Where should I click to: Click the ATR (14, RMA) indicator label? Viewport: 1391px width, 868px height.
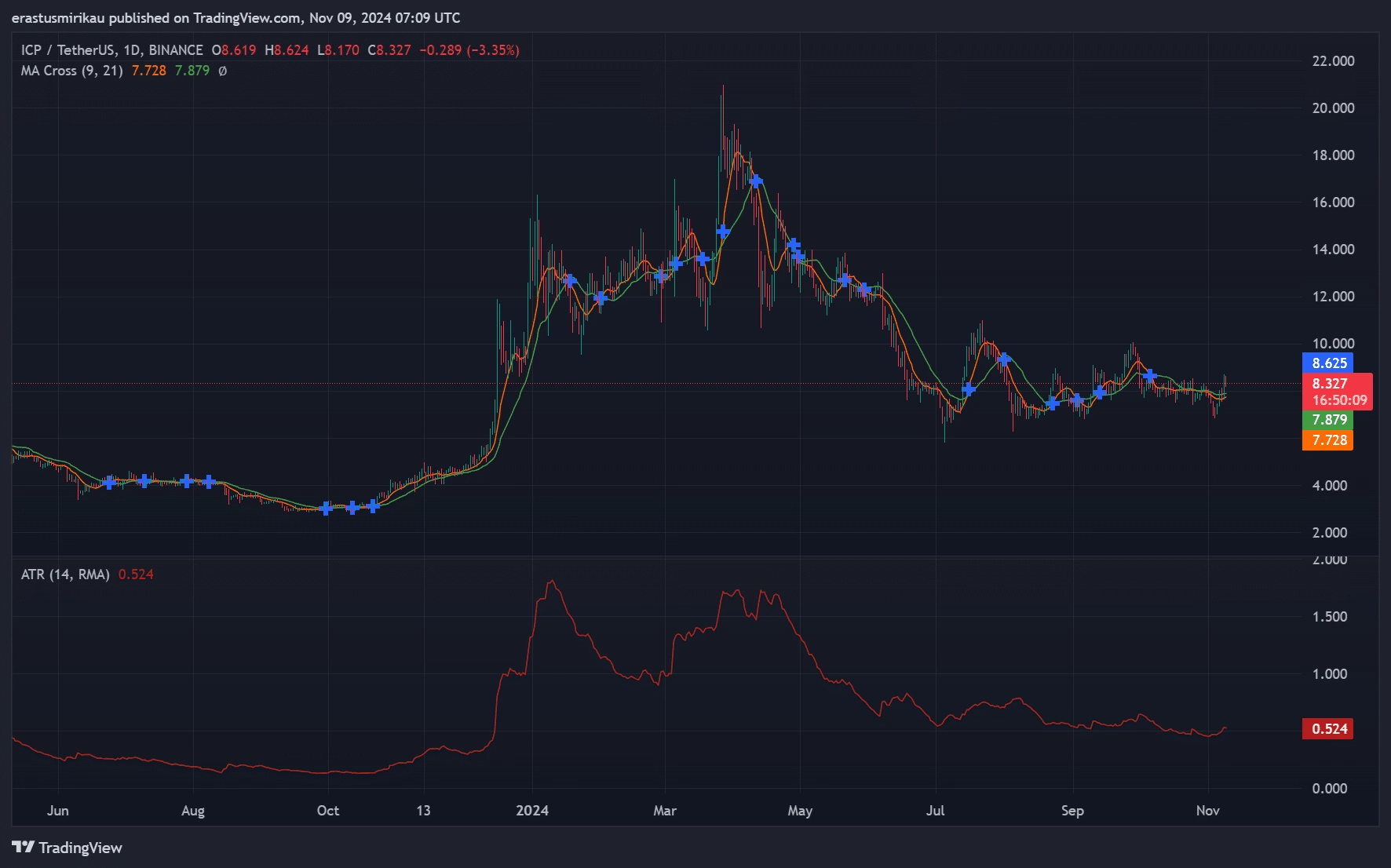coord(65,574)
